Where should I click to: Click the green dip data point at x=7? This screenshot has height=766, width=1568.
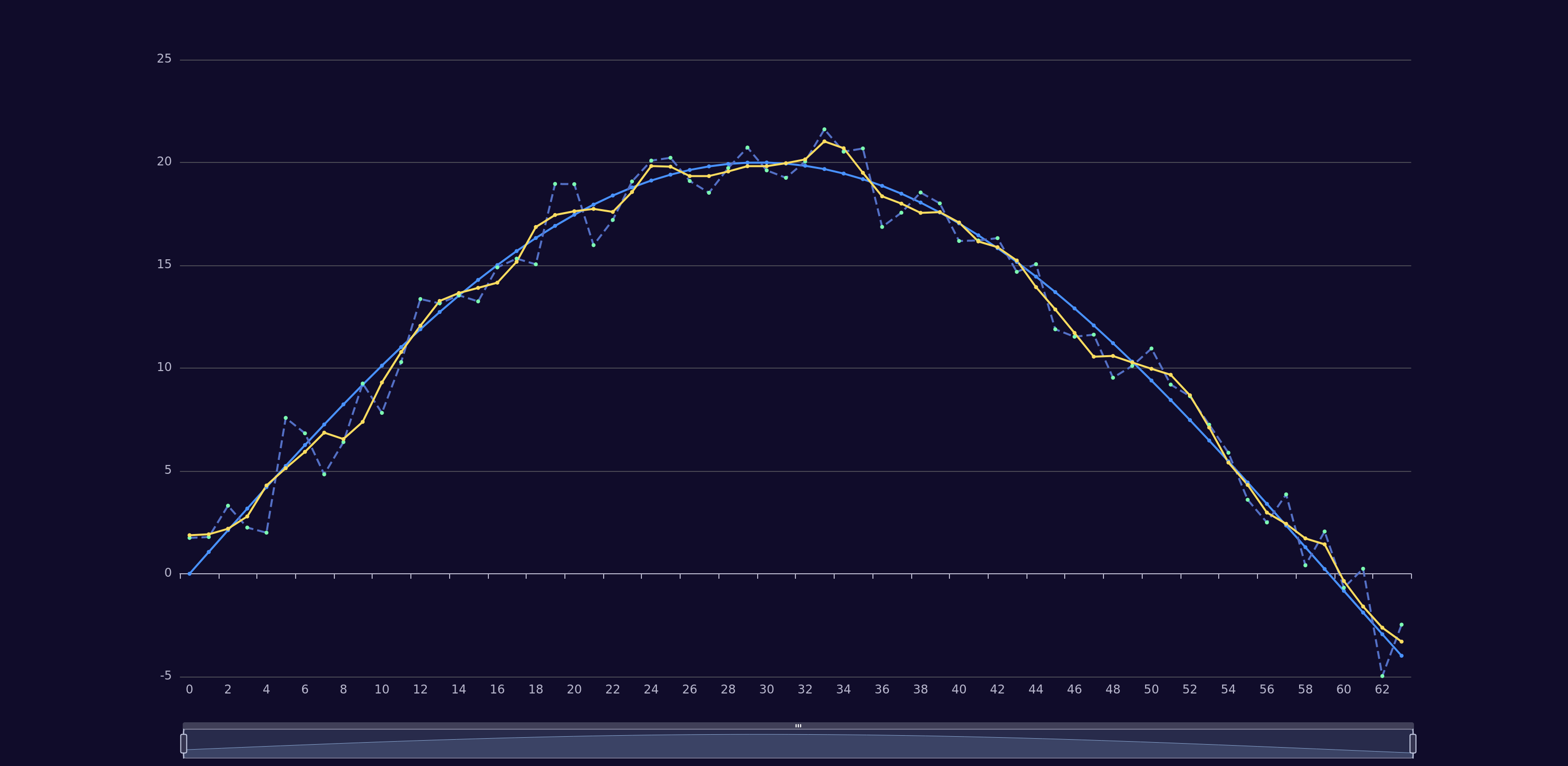click(324, 474)
